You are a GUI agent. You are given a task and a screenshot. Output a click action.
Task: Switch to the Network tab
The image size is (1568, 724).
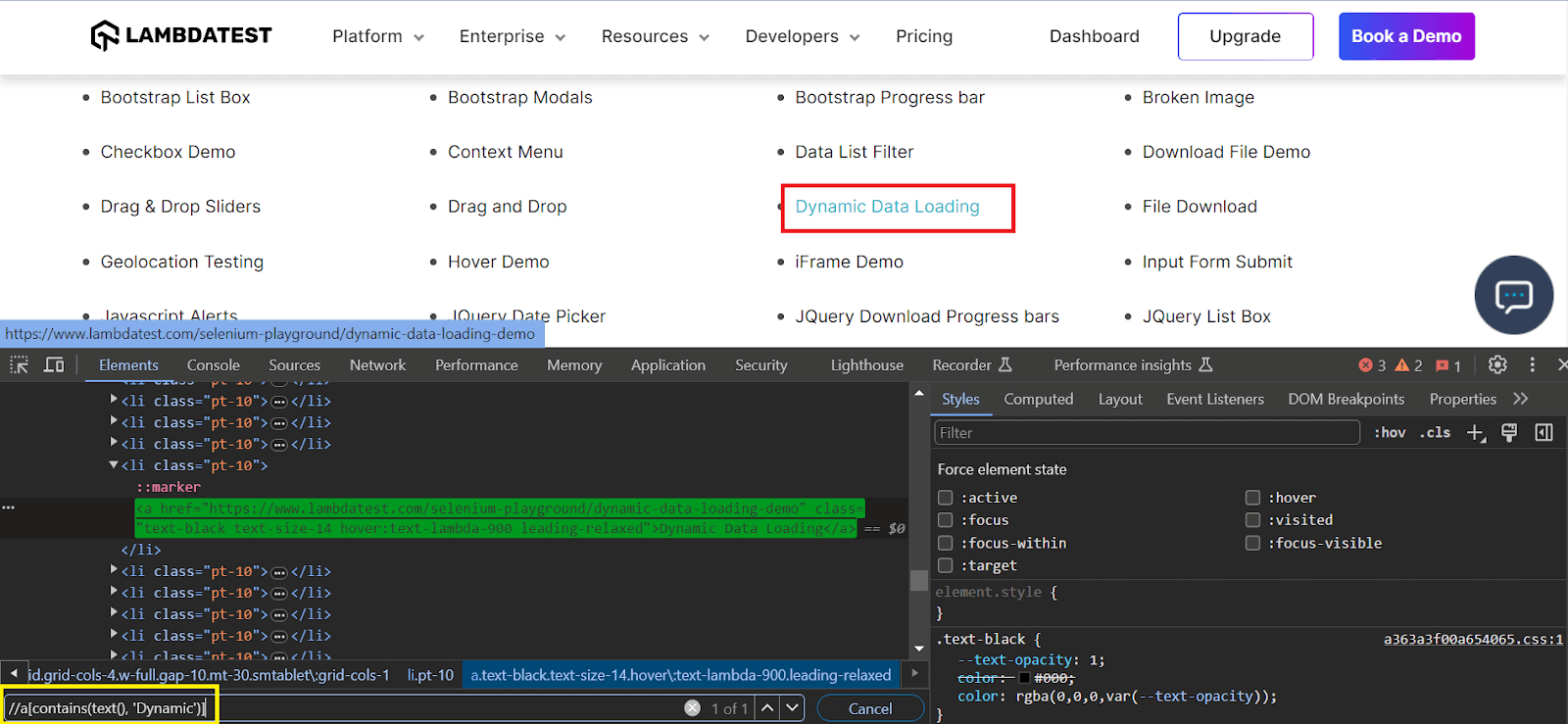click(x=377, y=365)
